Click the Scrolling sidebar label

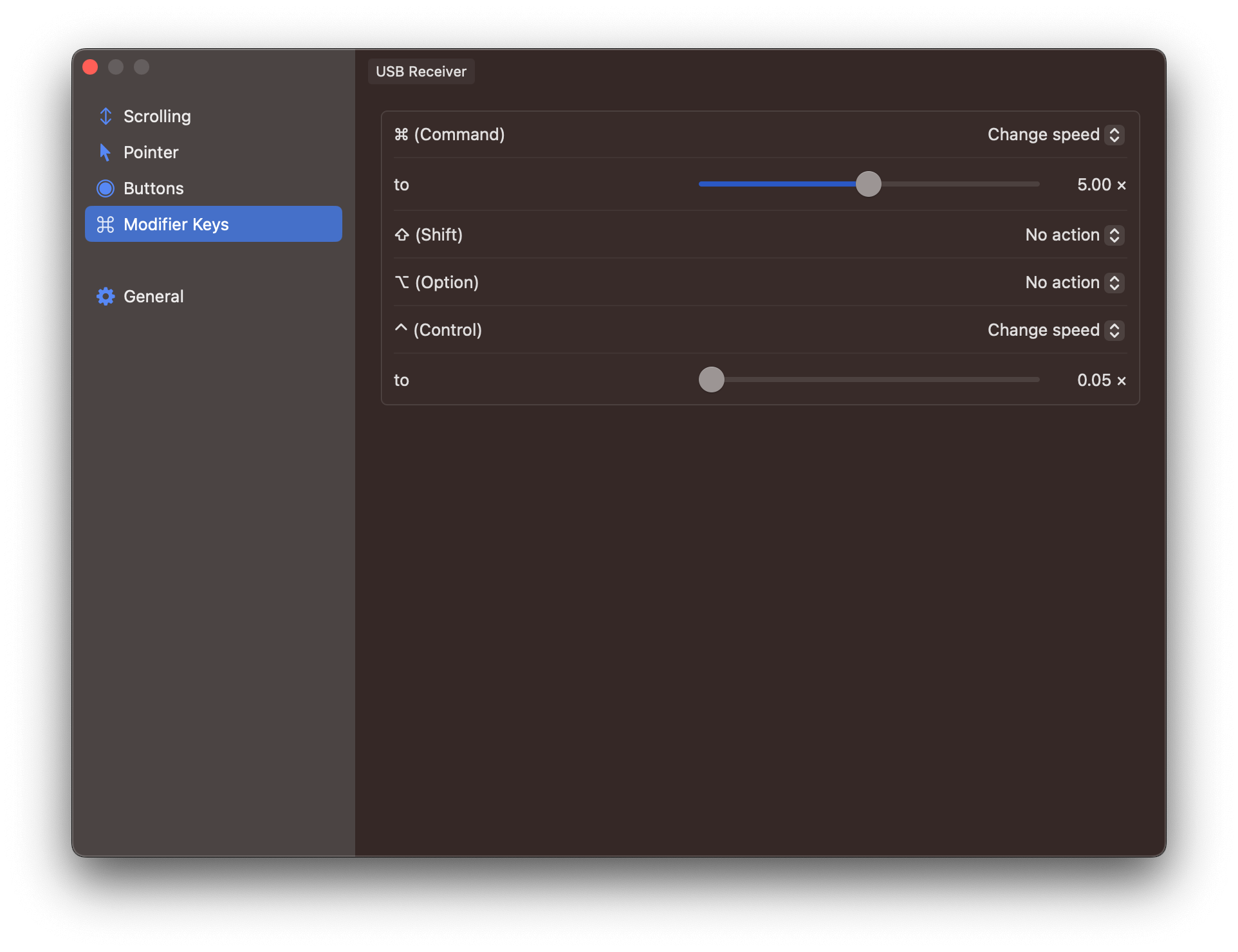(157, 116)
